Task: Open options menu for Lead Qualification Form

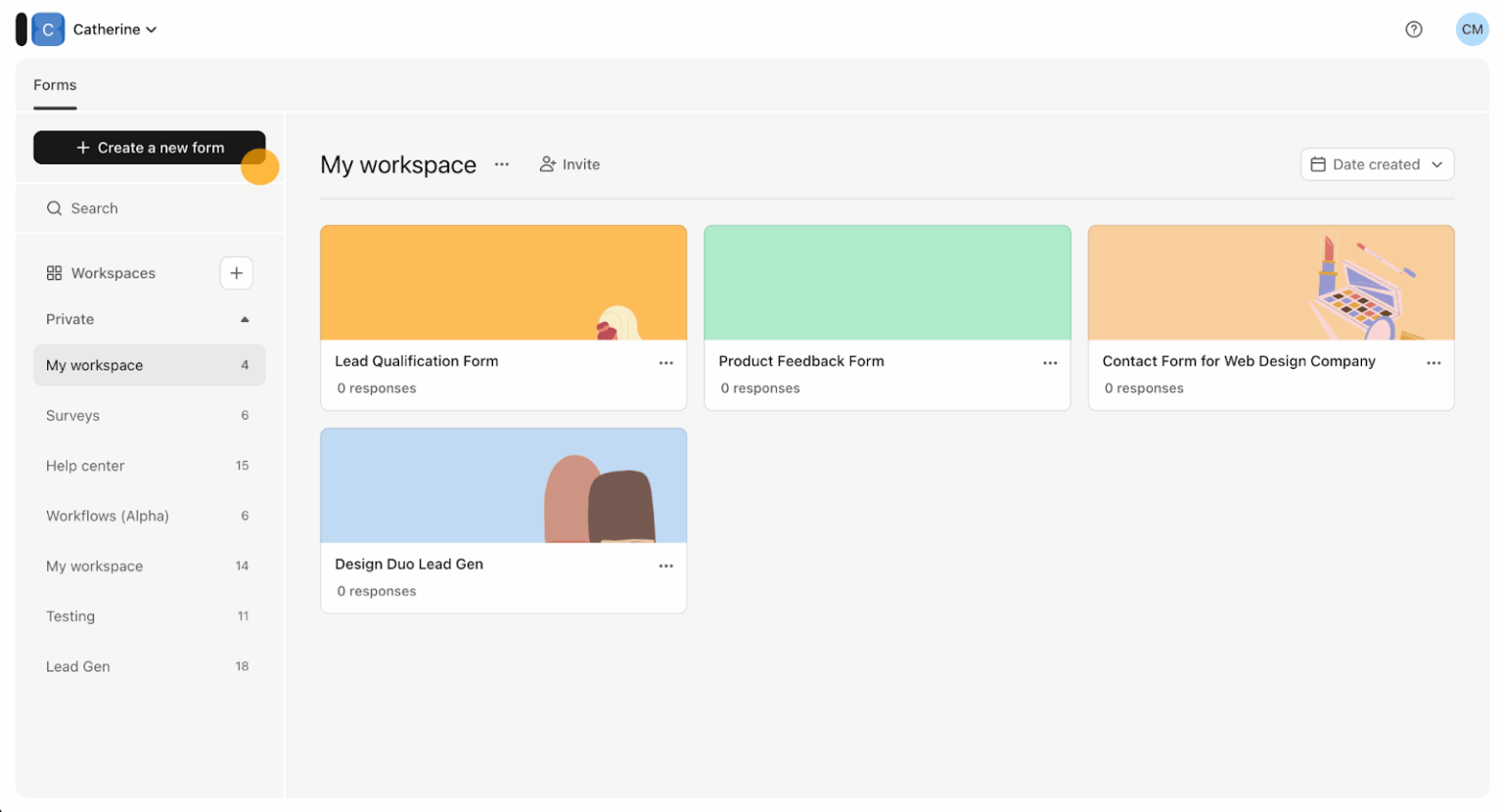Action: [x=666, y=362]
